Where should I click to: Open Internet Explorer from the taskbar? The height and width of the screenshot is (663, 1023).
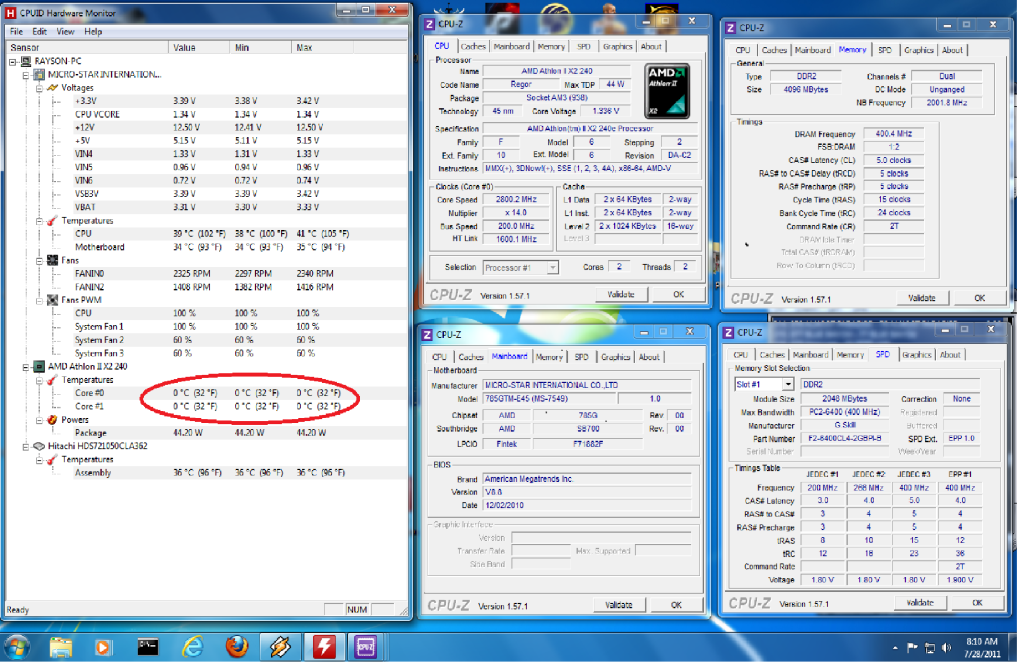192,647
